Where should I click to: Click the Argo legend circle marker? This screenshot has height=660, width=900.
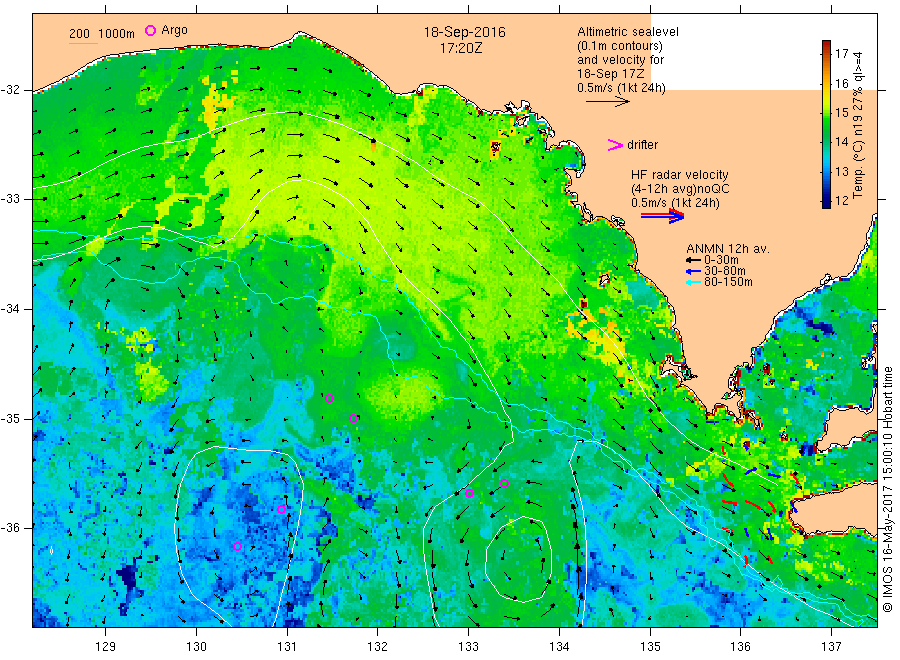pos(150,30)
